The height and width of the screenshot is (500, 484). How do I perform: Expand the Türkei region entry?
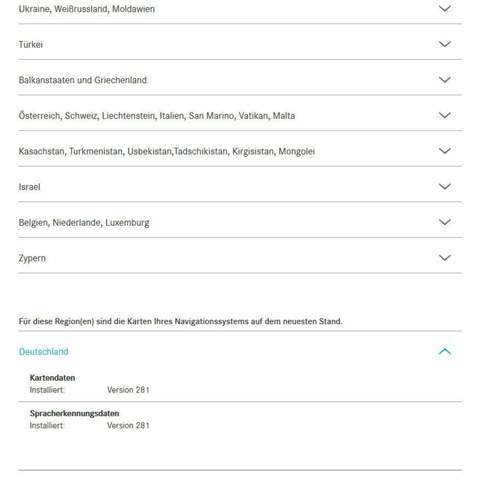tap(240, 44)
